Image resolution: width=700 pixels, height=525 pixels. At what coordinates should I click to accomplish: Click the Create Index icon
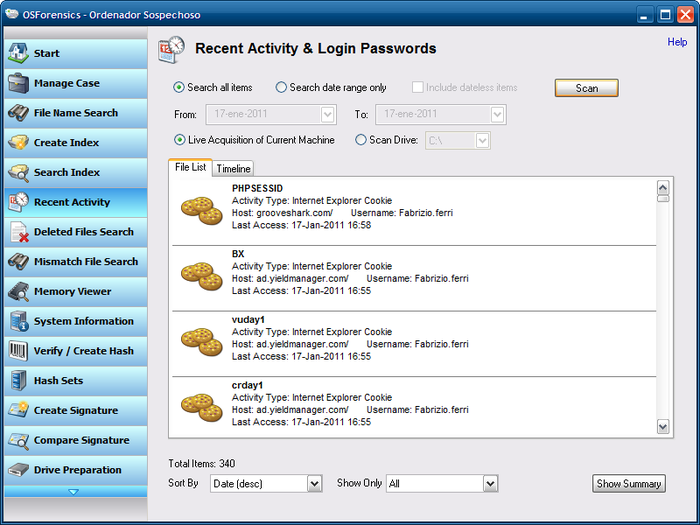click(18, 142)
